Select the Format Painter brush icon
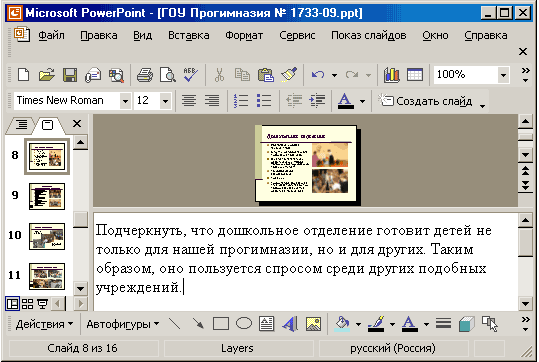The height and width of the screenshot is (362, 539). coord(289,75)
